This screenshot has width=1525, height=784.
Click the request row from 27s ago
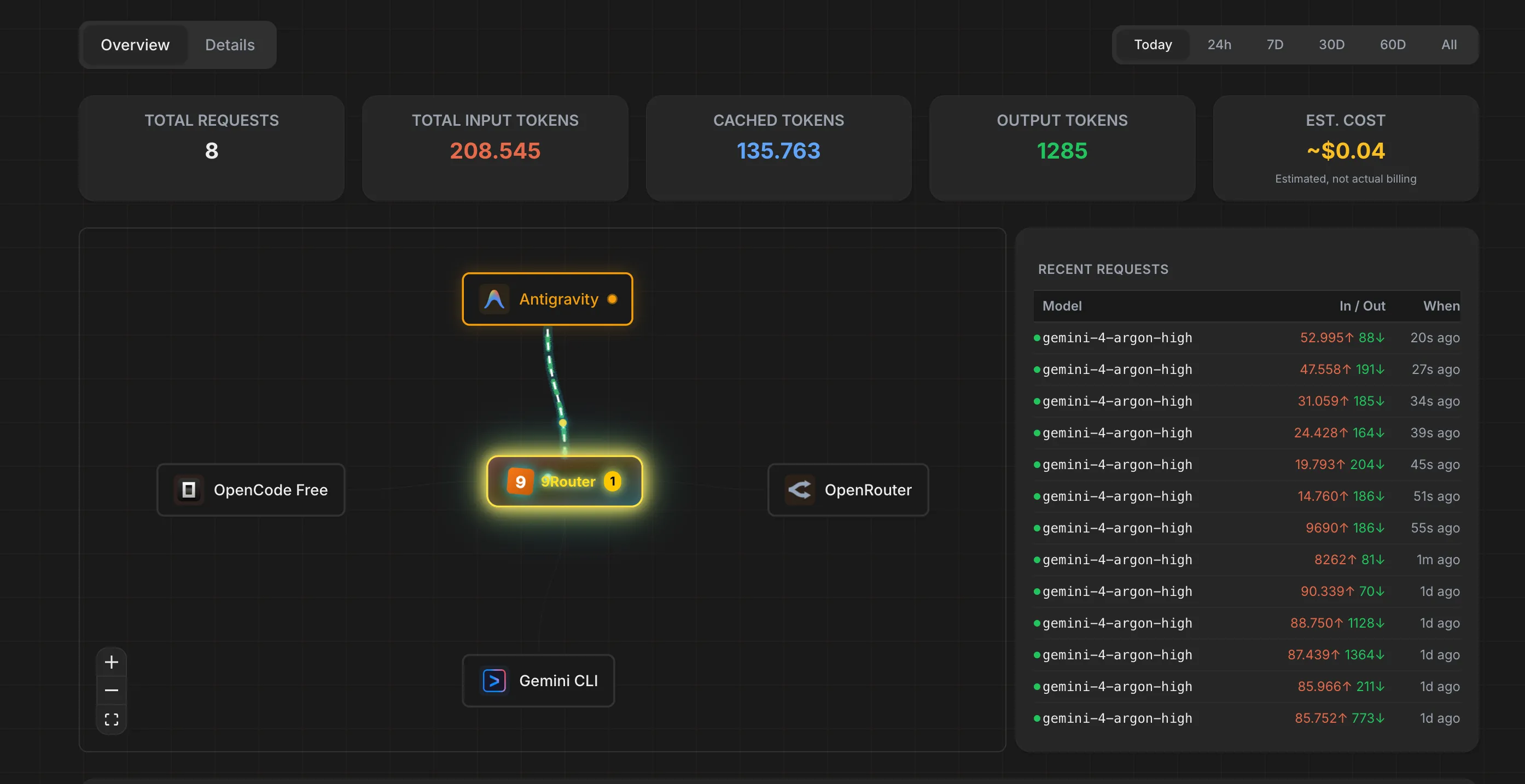click(x=1247, y=369)
